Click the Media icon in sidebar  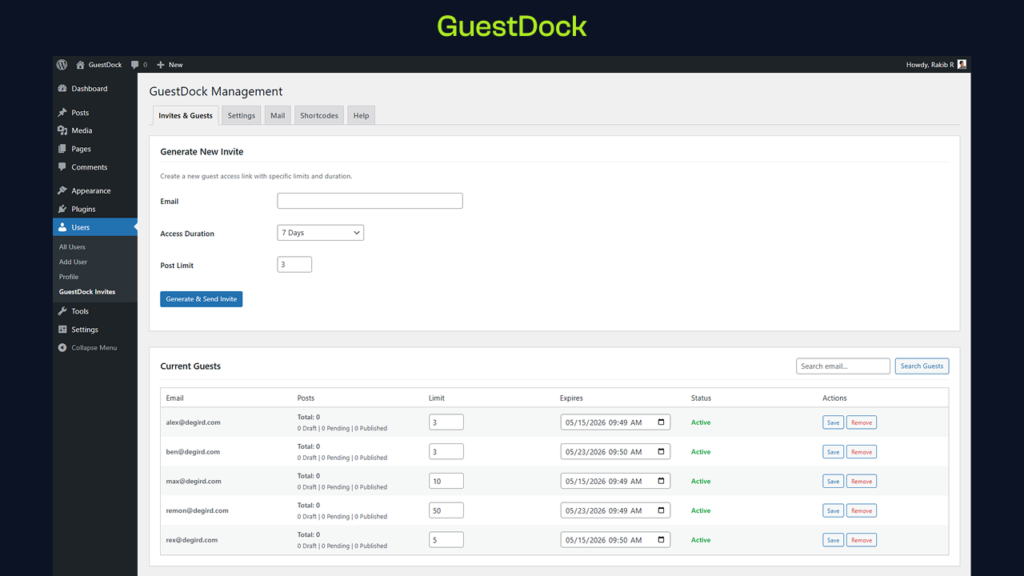coord(62,131)
